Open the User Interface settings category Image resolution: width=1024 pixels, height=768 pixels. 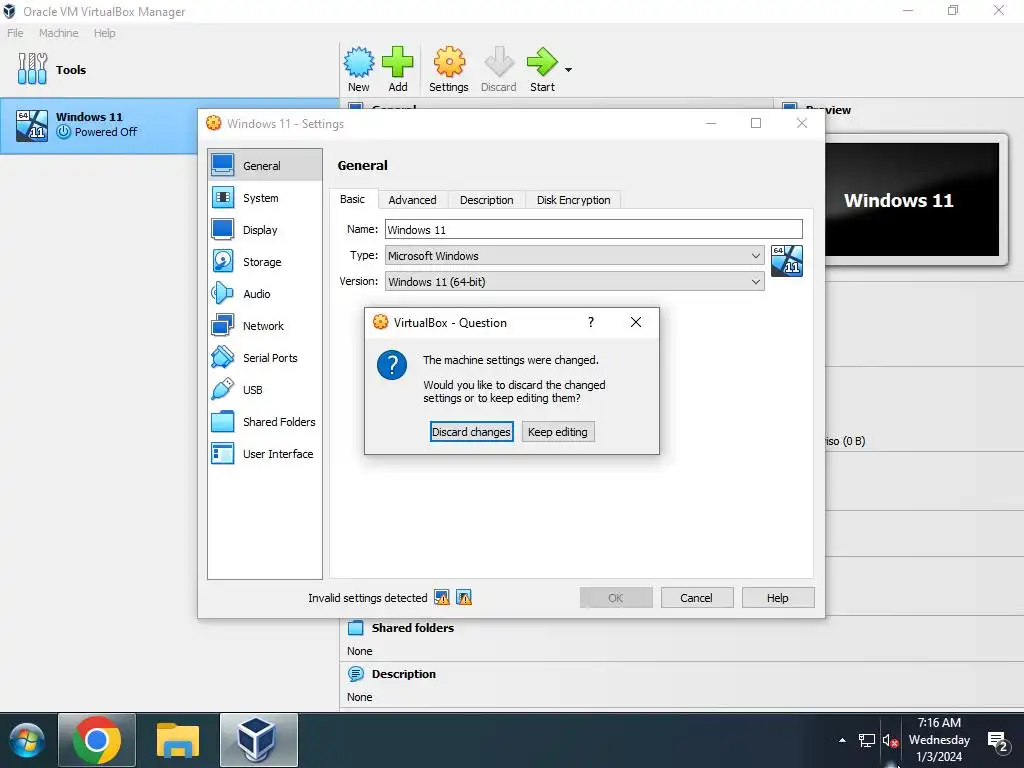coord(265,454)
